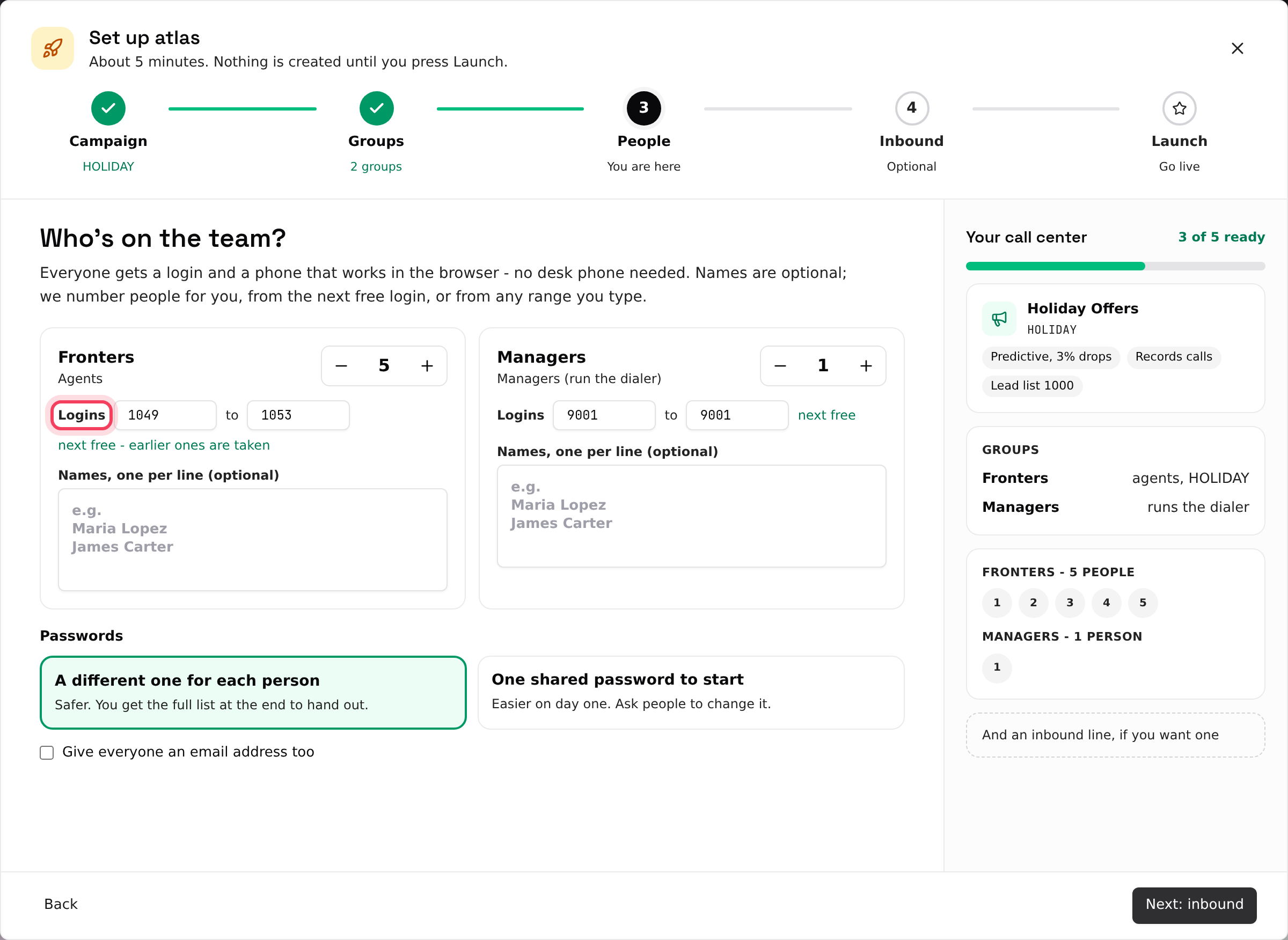Select Fronters person badge 1

[x=997, y=603]
